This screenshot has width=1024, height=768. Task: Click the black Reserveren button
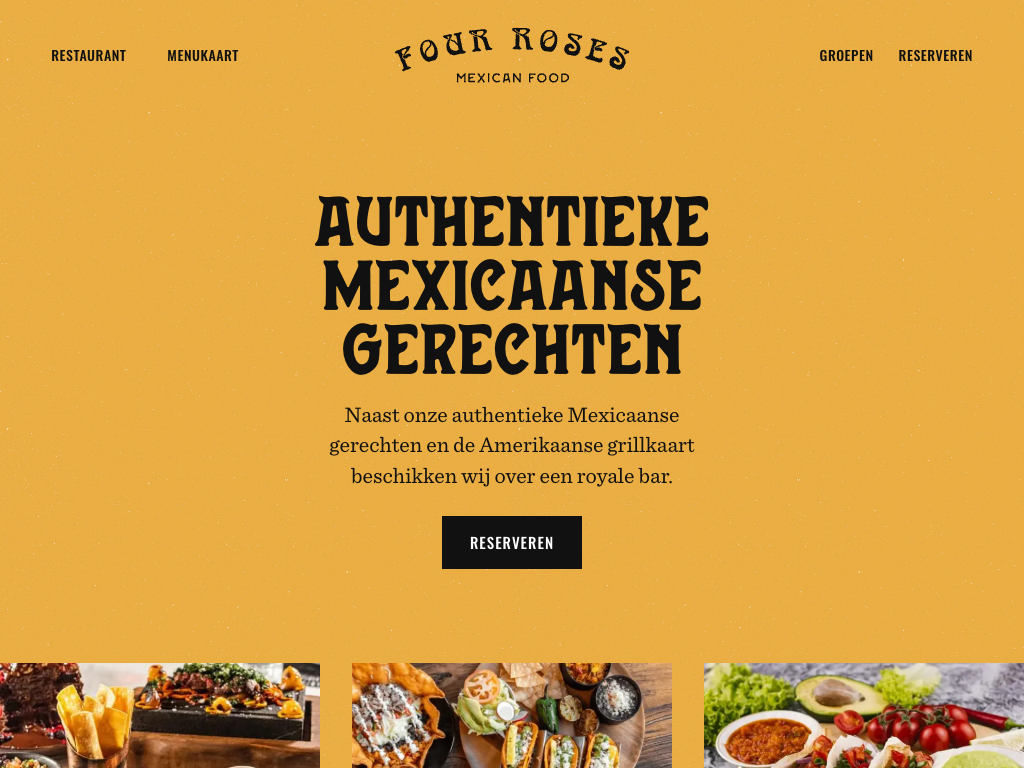tap(512, 543)
